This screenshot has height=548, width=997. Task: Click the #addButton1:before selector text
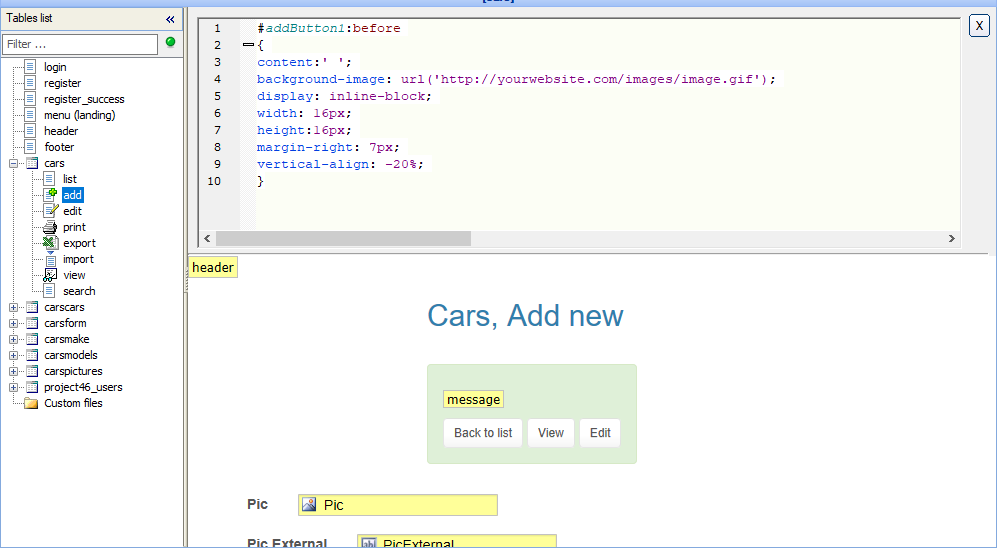pyautogui.click(x=329, y=28)
